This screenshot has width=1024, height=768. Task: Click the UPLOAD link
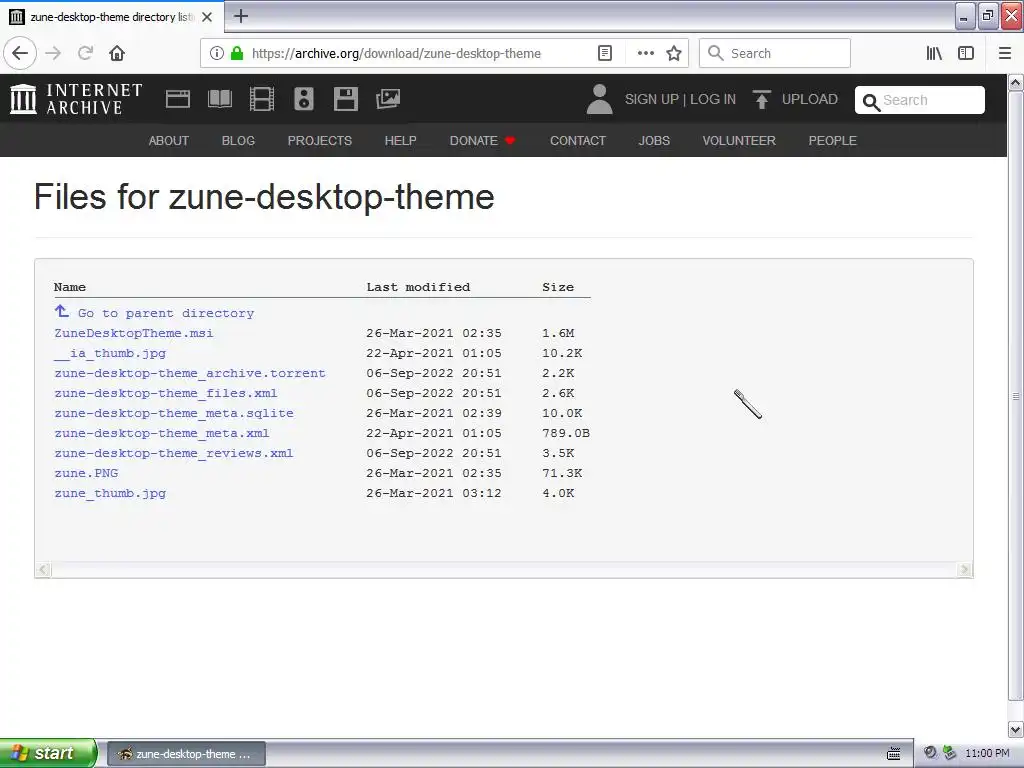coord(810,99)
